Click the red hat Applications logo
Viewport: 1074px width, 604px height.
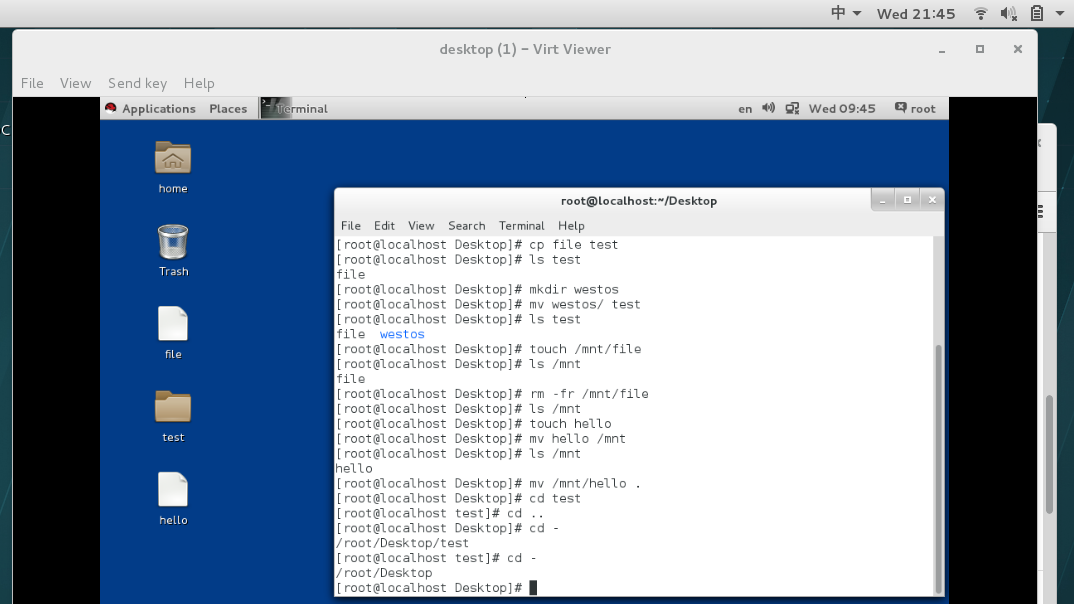point(111,108)
